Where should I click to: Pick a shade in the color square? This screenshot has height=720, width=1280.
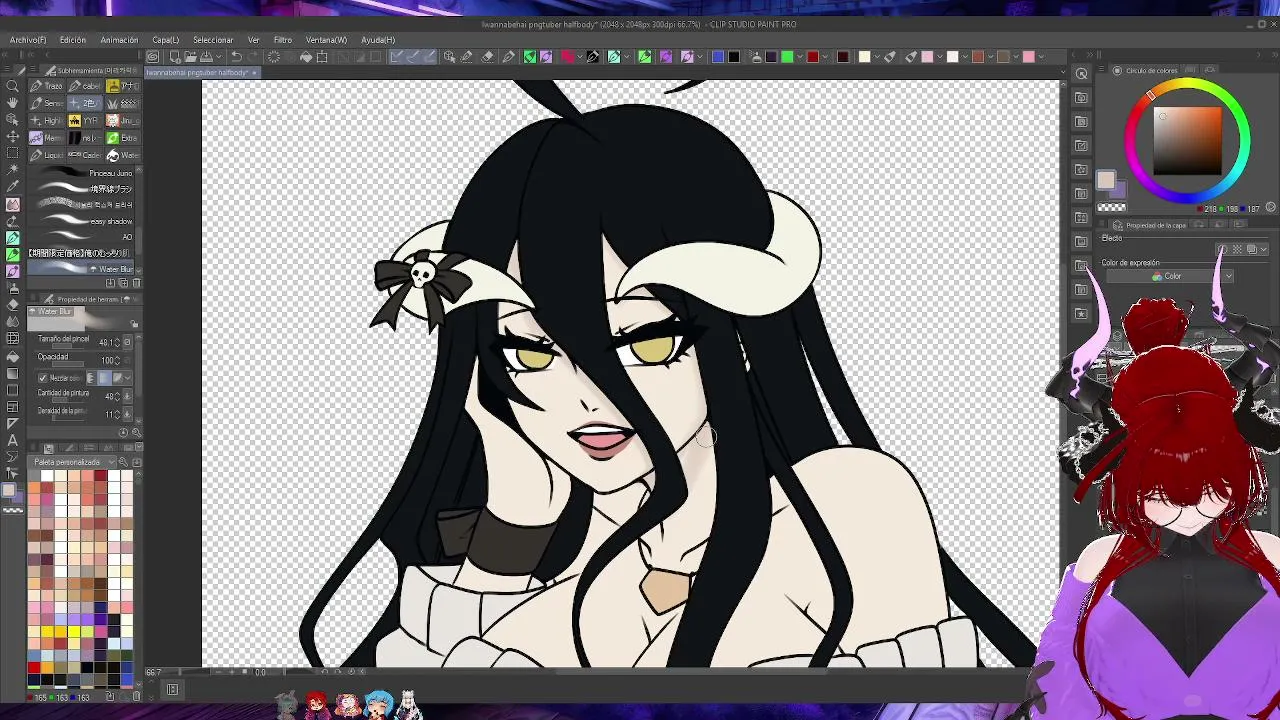click(x=1187, y=140)
